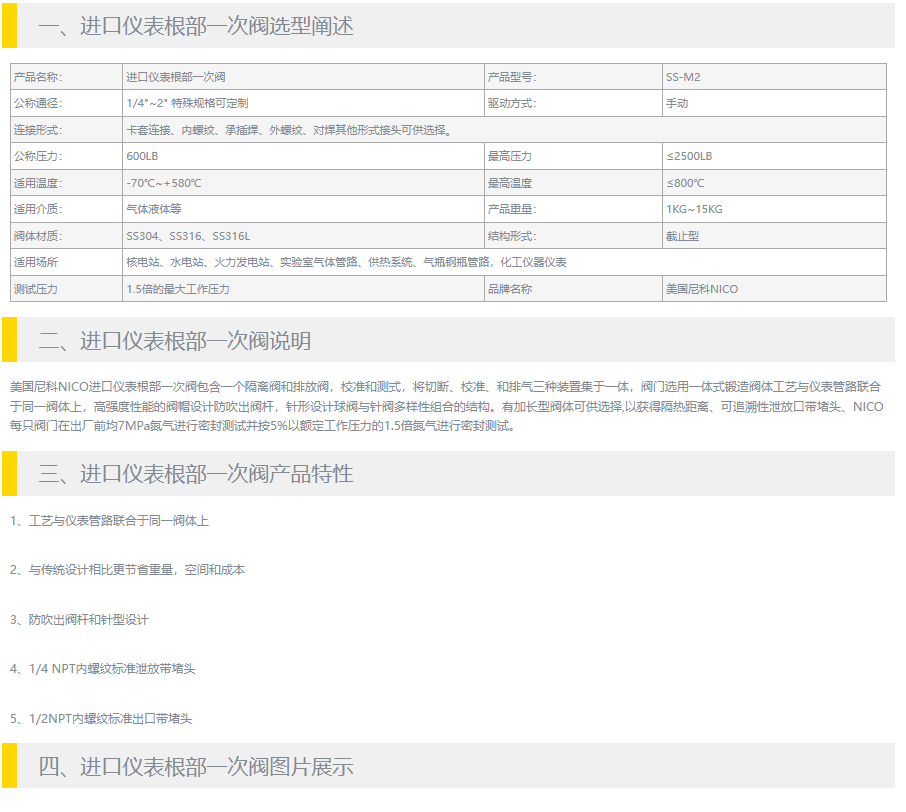Click the 连接形式 row label
This screenshot has height=812, width=906.
point(37,130)
